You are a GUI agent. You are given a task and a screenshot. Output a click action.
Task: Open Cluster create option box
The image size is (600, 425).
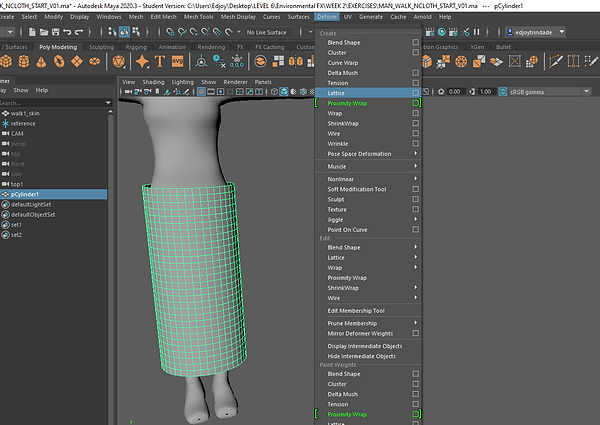coord(416,52)
